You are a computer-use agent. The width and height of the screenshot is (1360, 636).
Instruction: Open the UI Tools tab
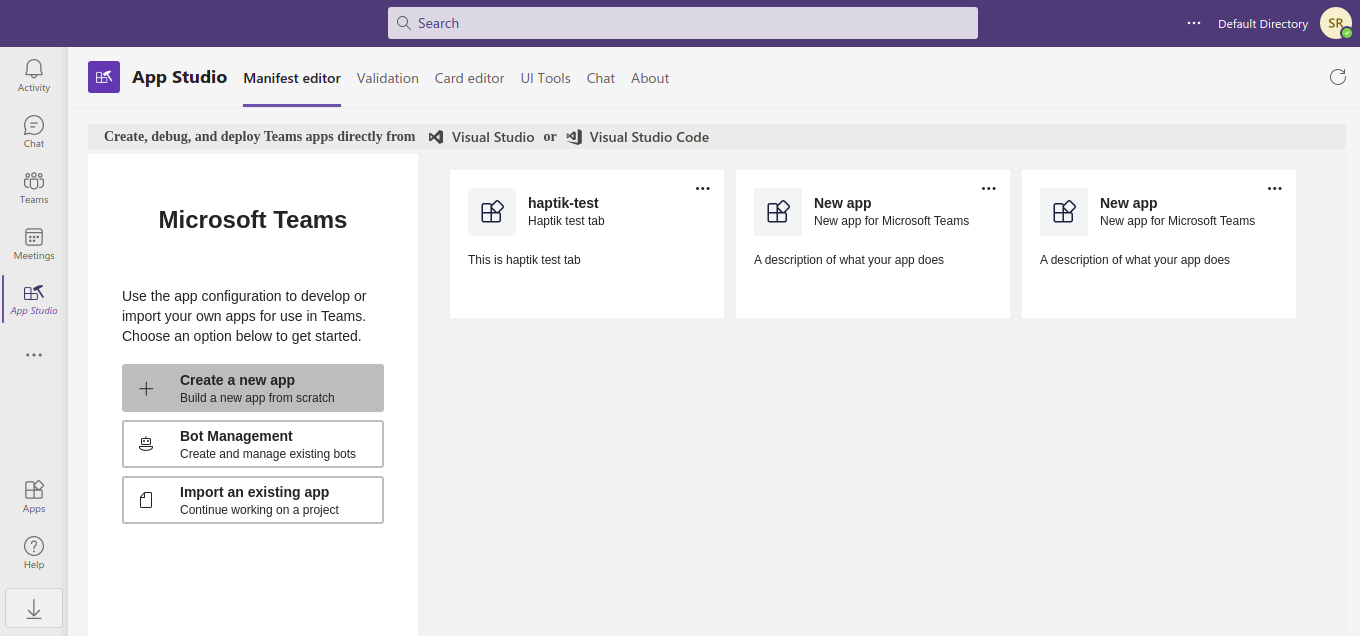click(x=546, y=78)
